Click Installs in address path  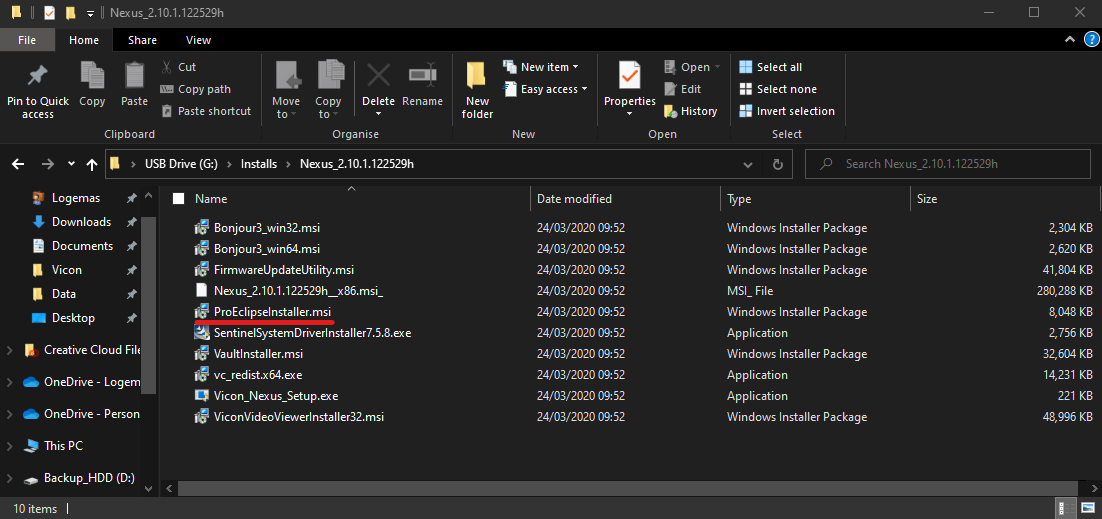[x=259, y=164]
